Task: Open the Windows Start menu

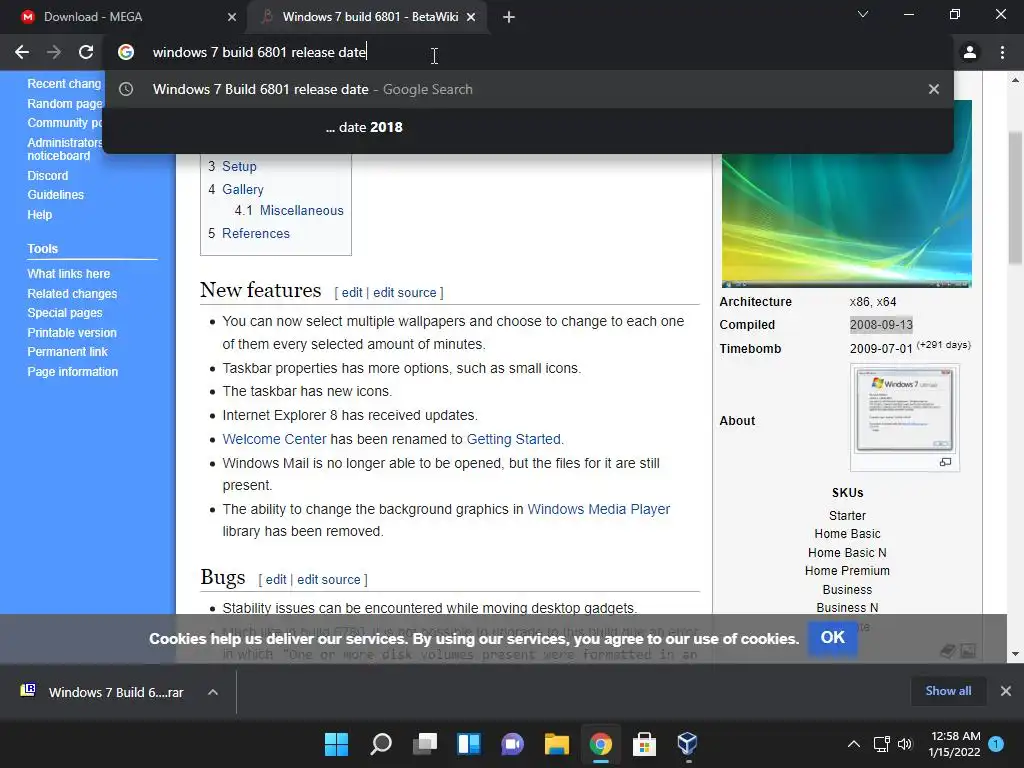Action: click(x=337, y=744)
